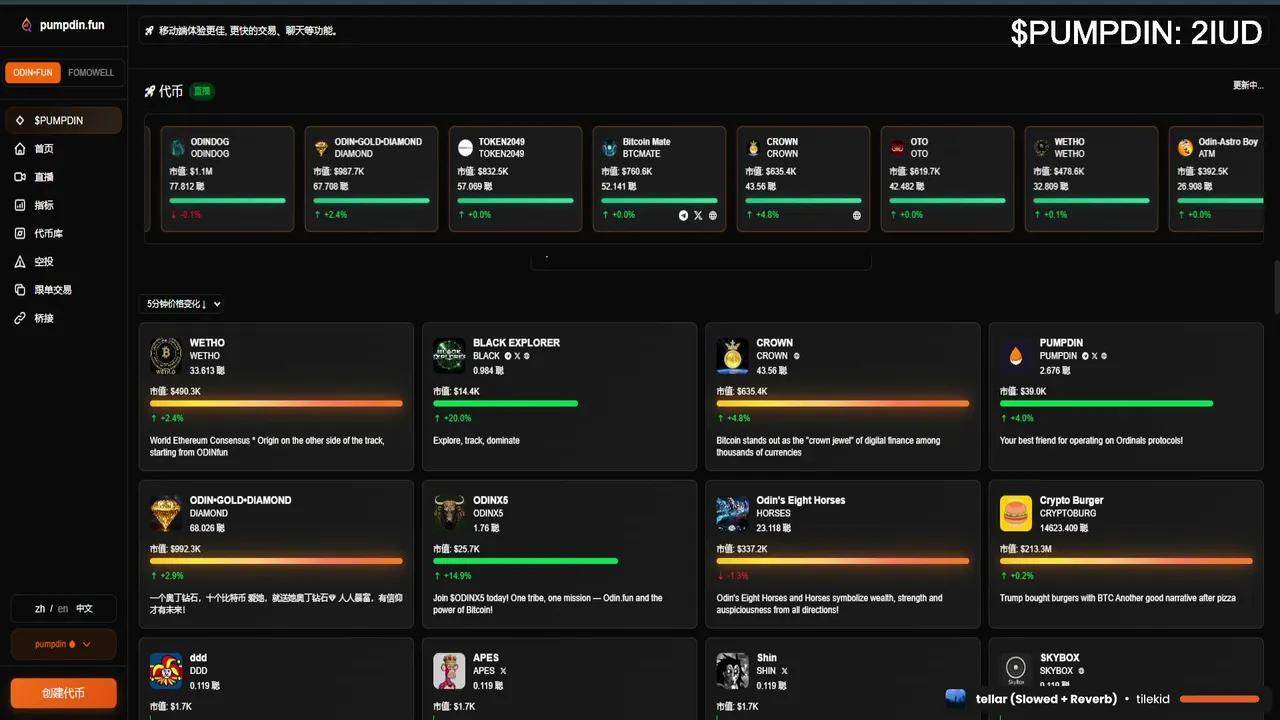Click the TOKEN2049 ticker card name
Image resolution: width=1280 pixels, height=720 pixels.
pyautogui.click(x=503, y=142)
